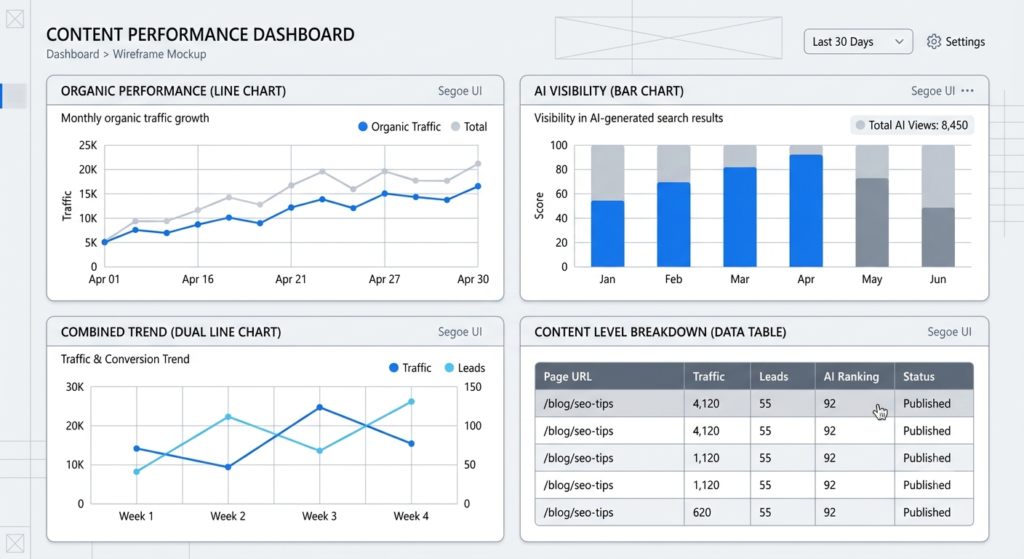Click Content Level Breakdown (Data Table) title

click(660, 332)
